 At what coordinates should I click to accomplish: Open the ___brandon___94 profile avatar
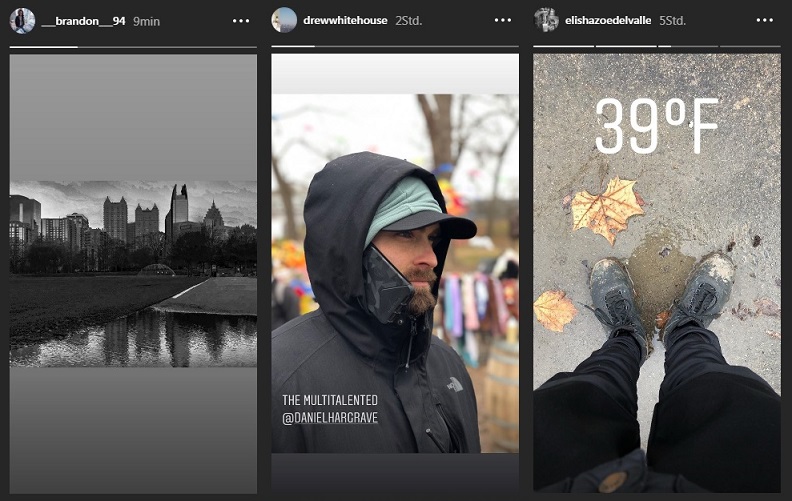pos(22,21)
